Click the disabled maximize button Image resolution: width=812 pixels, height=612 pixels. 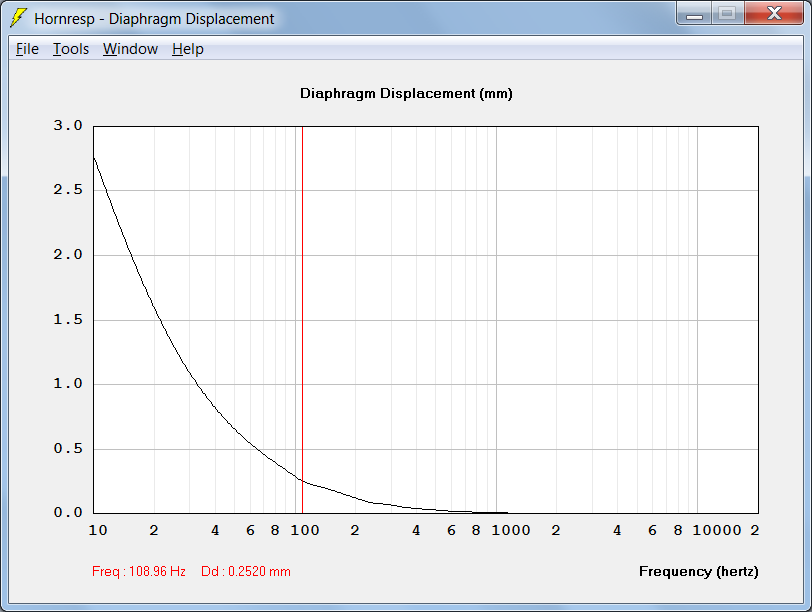tap(727, 13)
